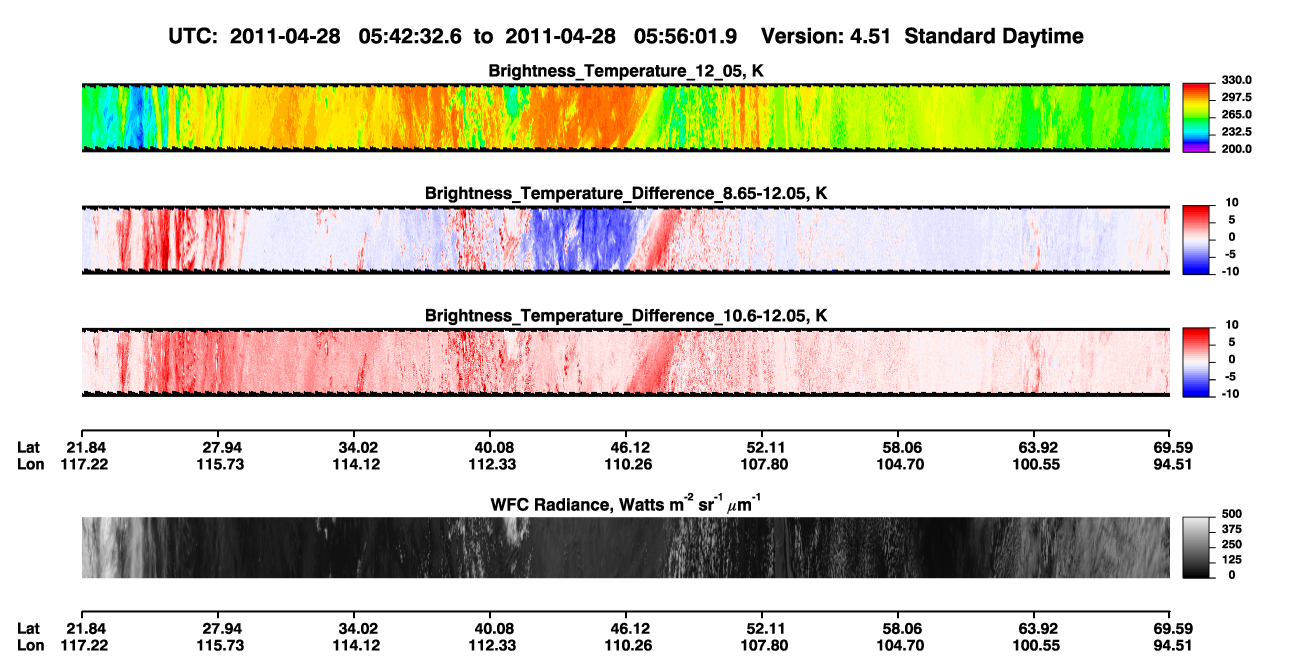Viewport: 1300px width, 667px height.
Task: Click the bottom axis Lon row label
Action: click(x=30, y=645)
